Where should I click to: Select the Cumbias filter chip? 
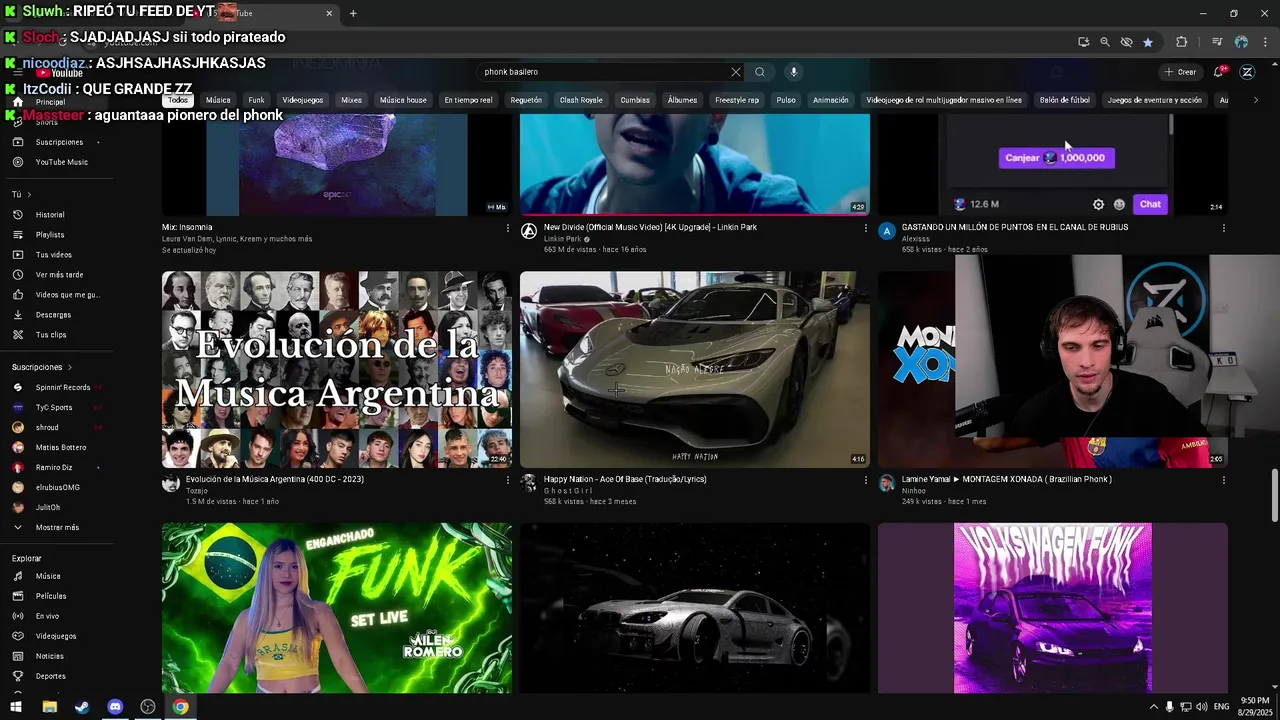(x=635, y=100)
